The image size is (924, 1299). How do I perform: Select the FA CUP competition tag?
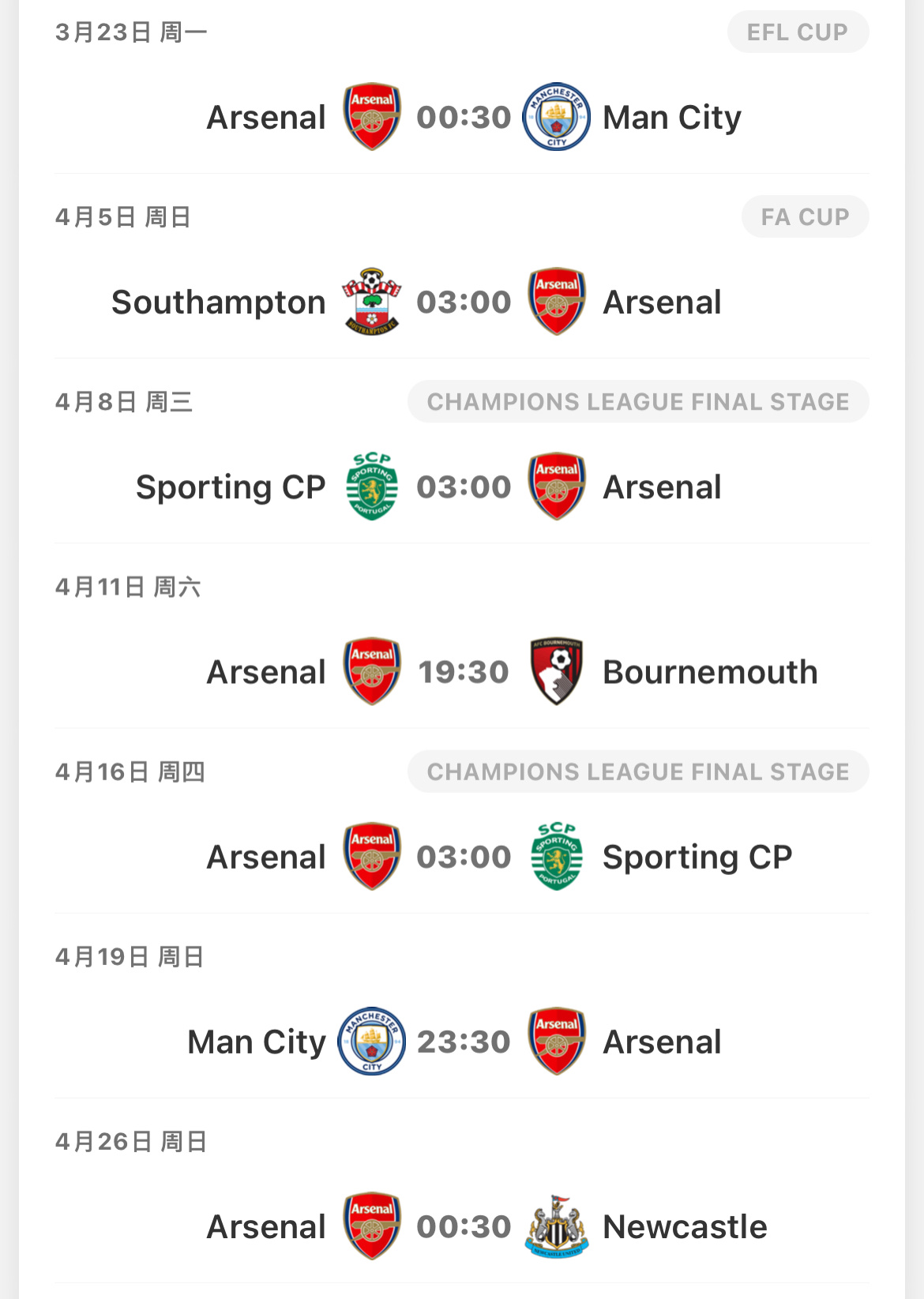(x=805, y=217)
